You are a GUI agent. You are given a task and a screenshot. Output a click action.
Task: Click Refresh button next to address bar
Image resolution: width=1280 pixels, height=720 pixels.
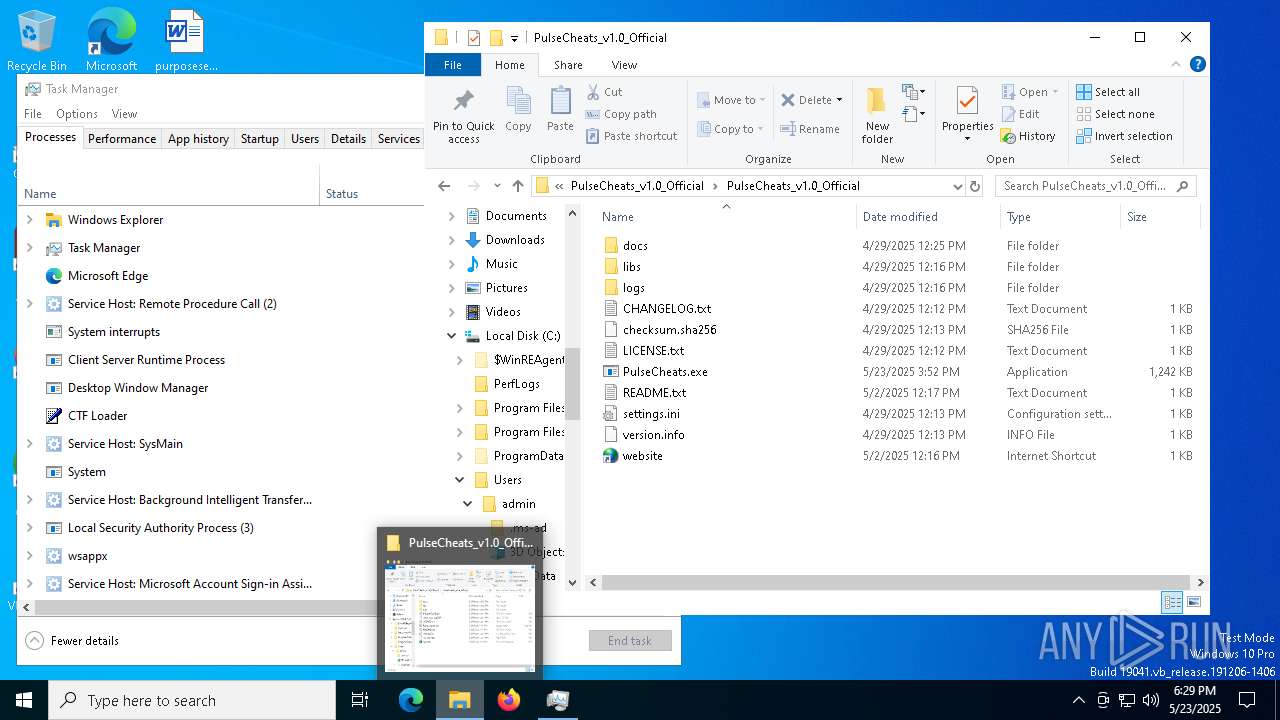click(x=975, y=186)
